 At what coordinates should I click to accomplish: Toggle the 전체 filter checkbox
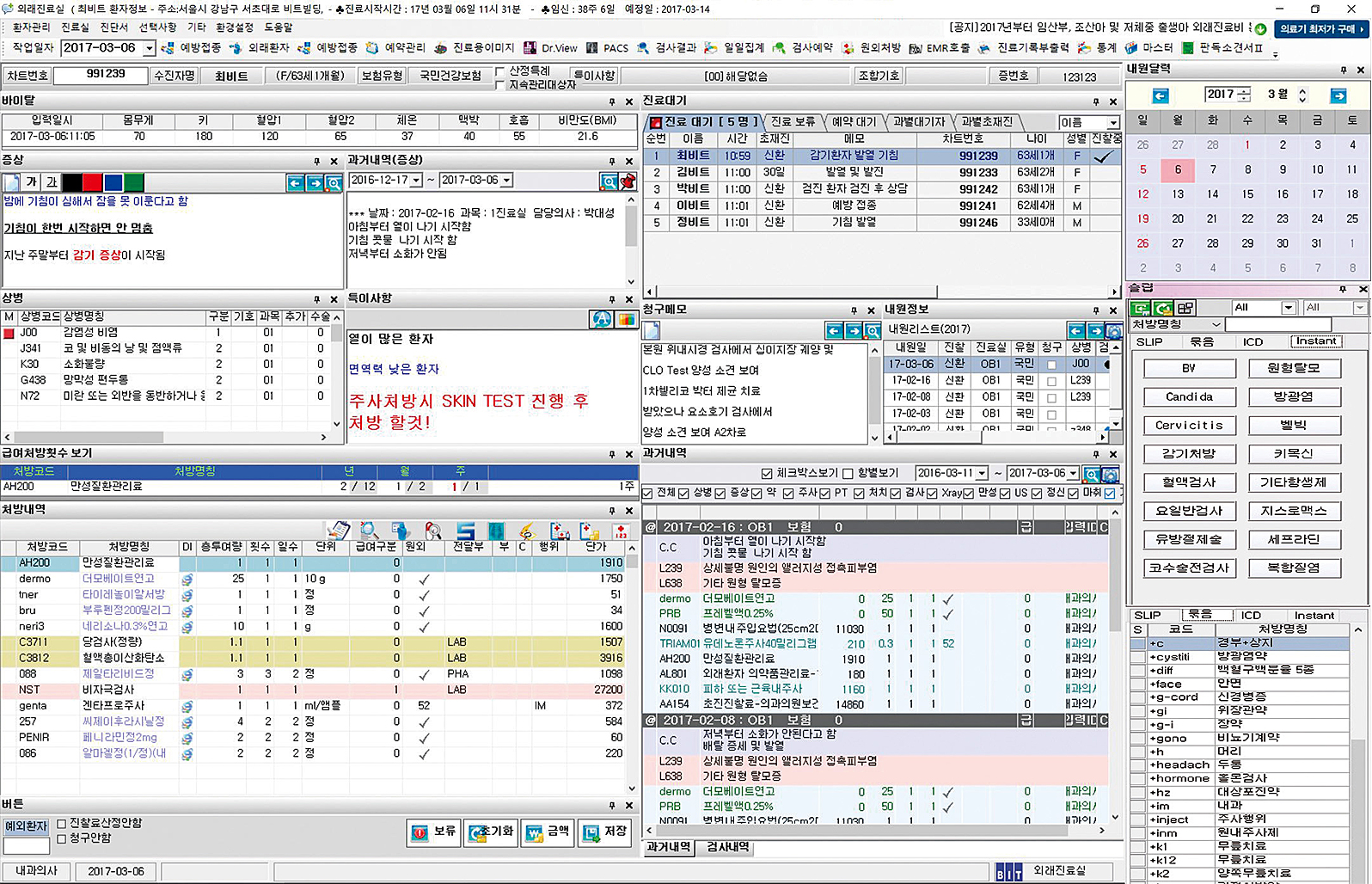647,493
